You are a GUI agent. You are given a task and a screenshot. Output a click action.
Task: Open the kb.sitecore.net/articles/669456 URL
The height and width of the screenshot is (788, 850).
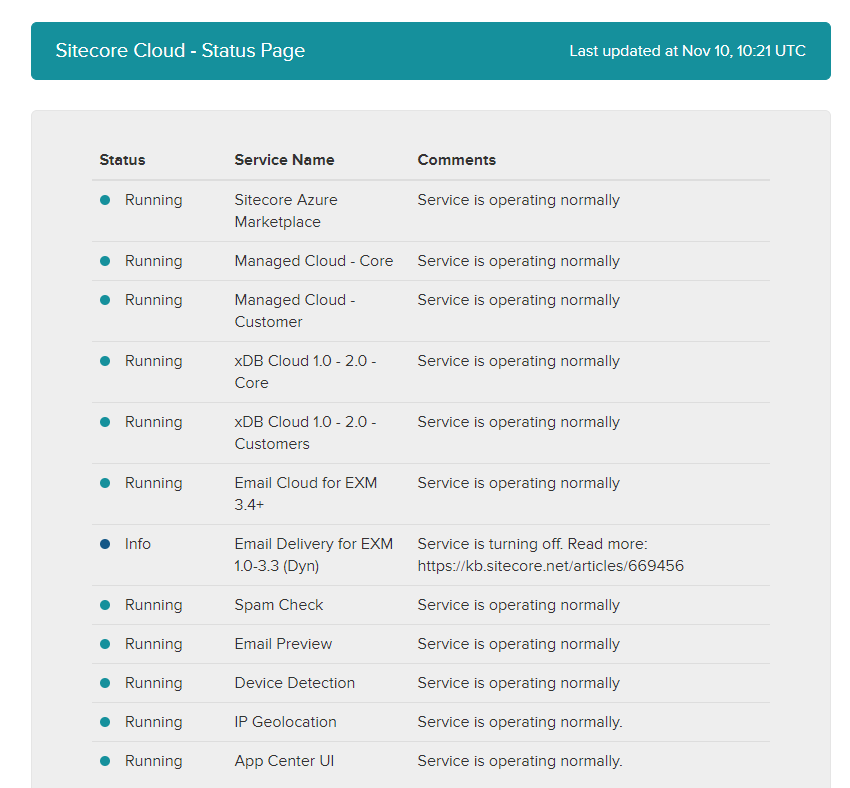(550, 566)
